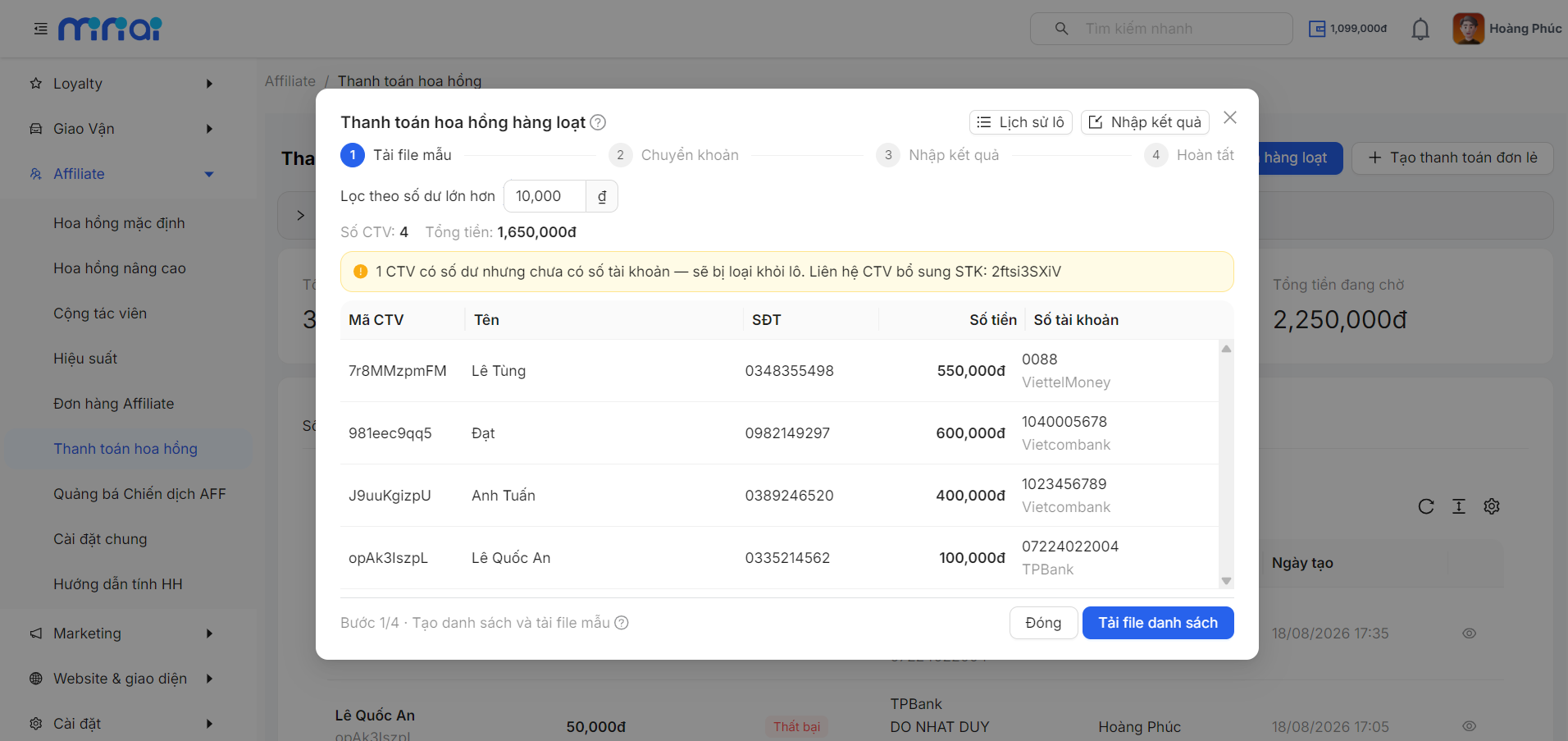The width and height of the screenshot is (1568, 741).
Task: Click the Đóng button
Action: (x=1043, y=623)
